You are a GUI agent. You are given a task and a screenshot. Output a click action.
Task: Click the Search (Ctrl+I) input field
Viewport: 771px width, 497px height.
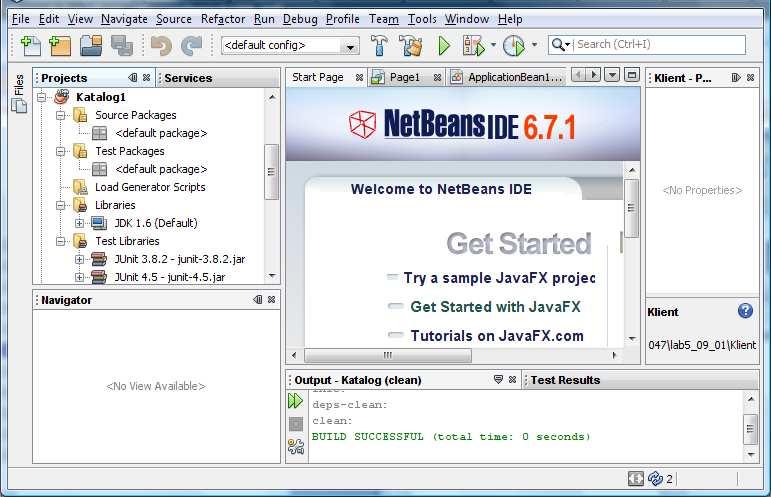[660, 45]
